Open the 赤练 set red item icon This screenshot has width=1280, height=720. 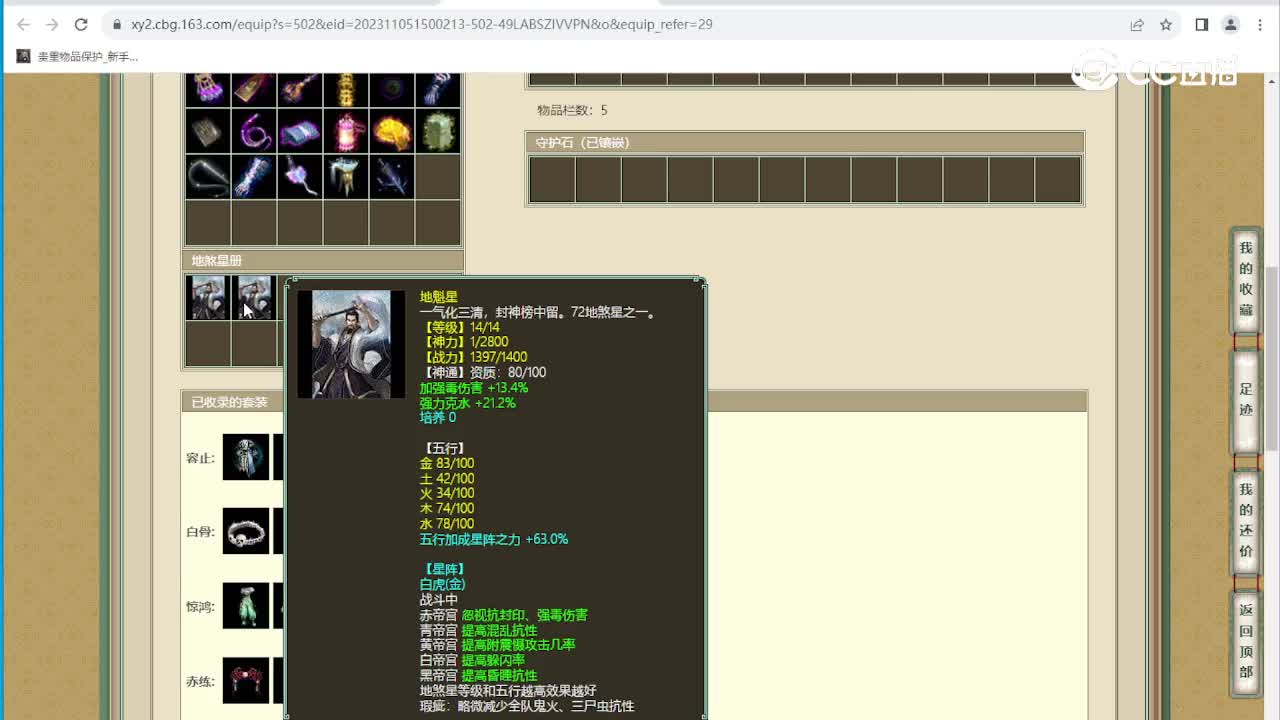[246, 680]
